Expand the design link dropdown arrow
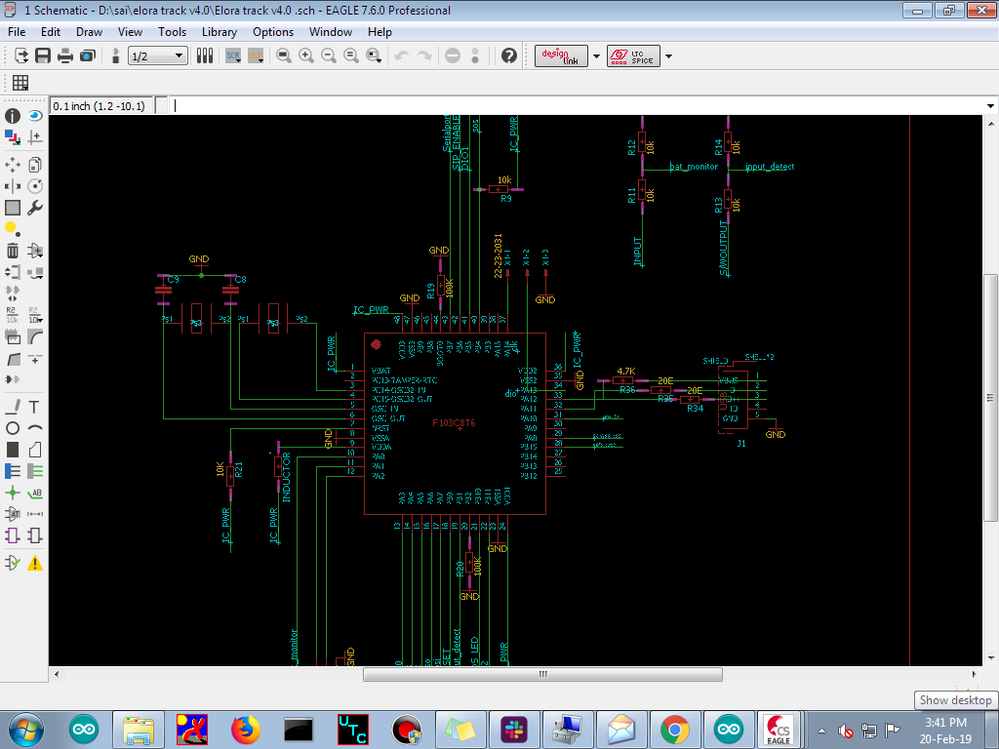Image resolution: width=999 pixels, height=749 pixels. (596, 56)
